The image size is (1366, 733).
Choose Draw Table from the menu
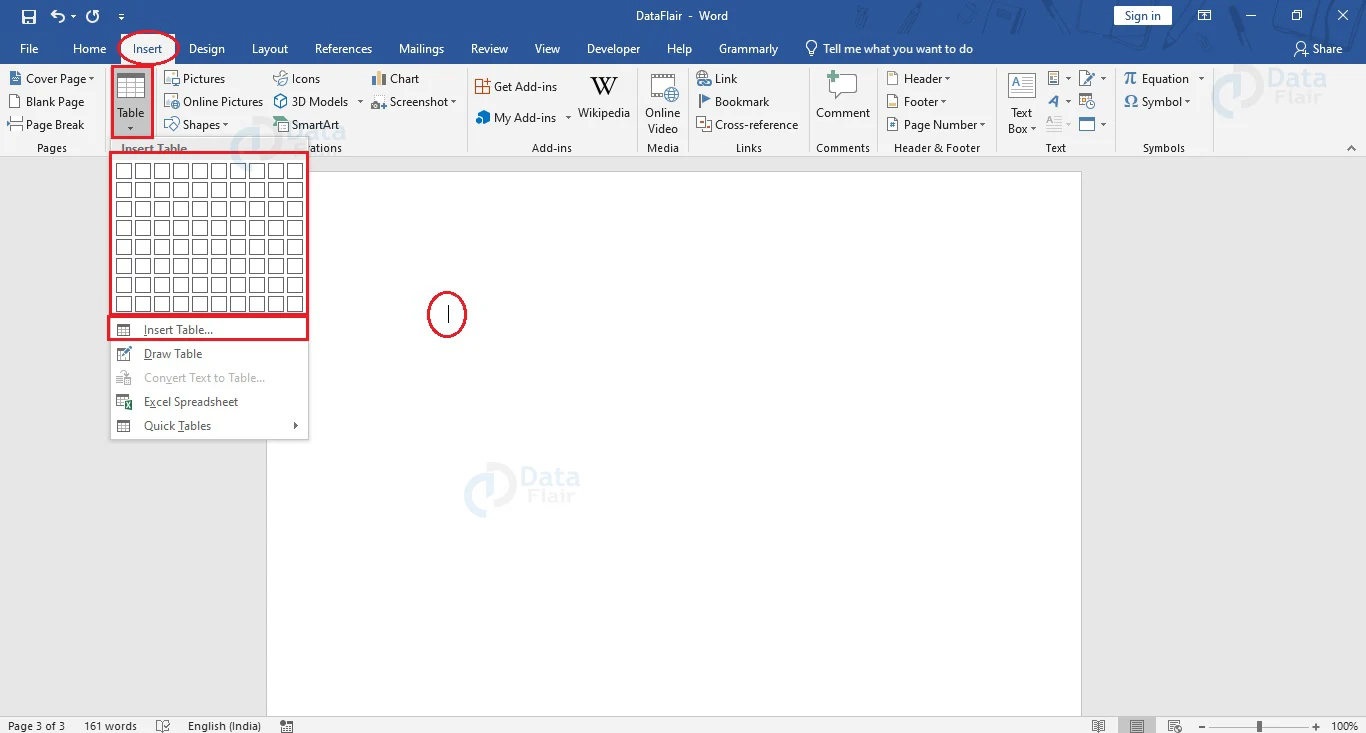[x=209, y=353]
